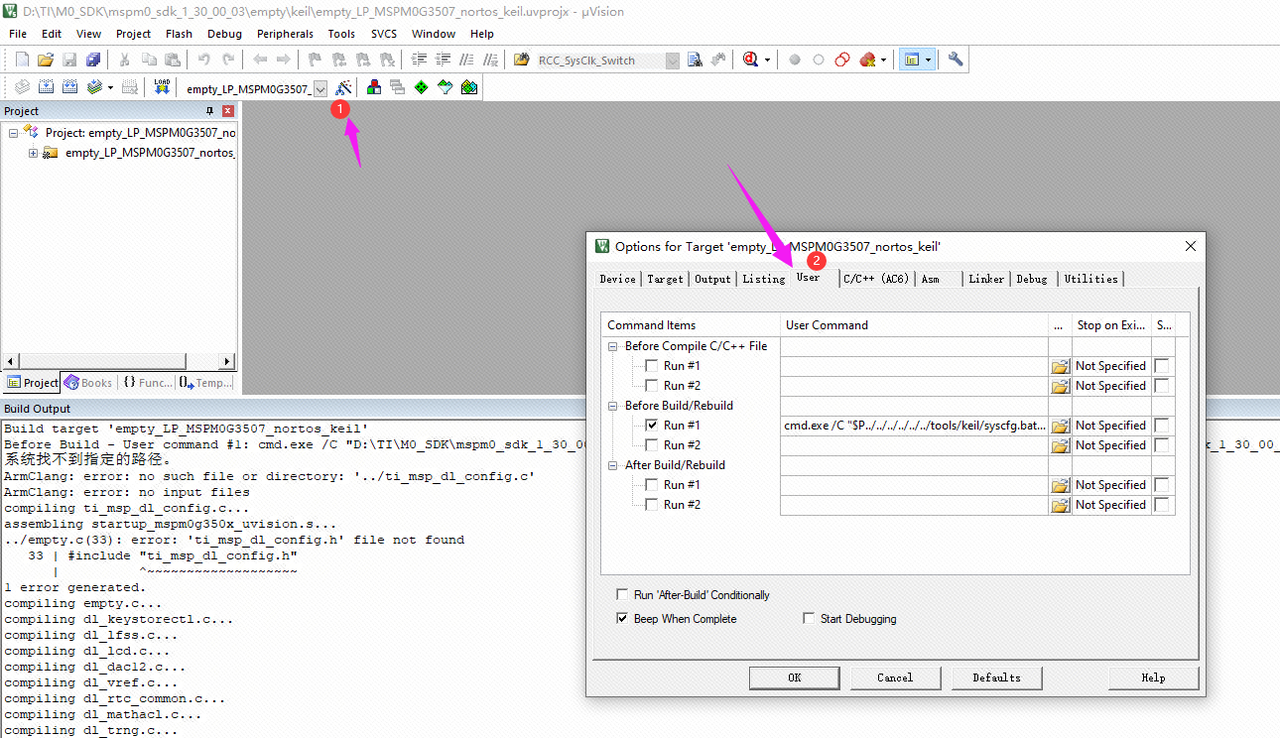
Task: Click the Defaults button
Action: coord(997,677)
